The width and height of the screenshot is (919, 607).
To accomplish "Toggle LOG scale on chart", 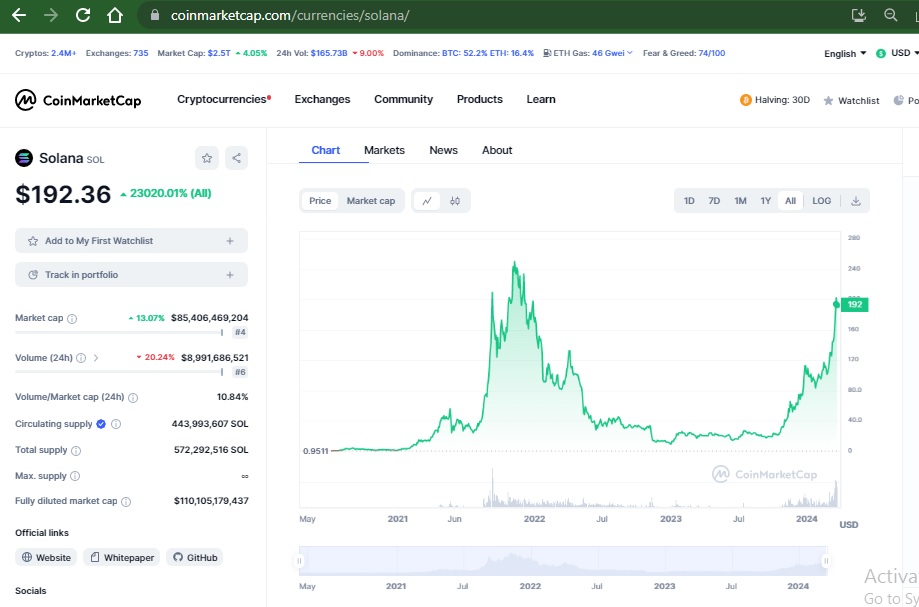I will [x=822, y=201].
